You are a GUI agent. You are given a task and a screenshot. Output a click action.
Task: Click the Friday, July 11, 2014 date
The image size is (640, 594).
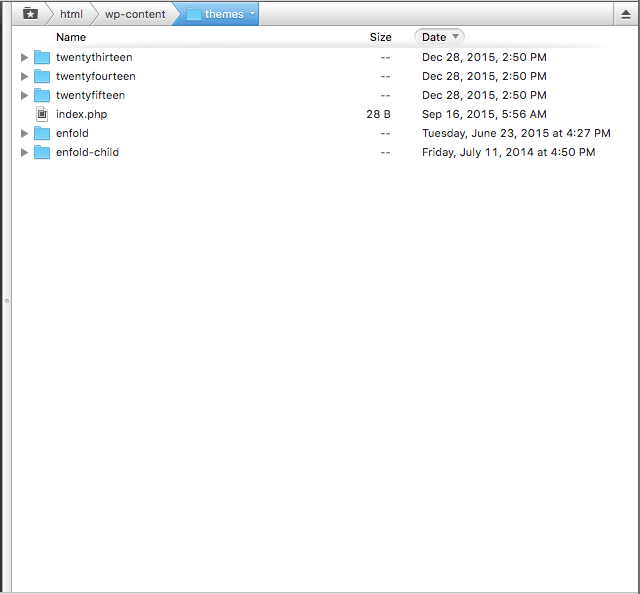[x=509, y=152]
